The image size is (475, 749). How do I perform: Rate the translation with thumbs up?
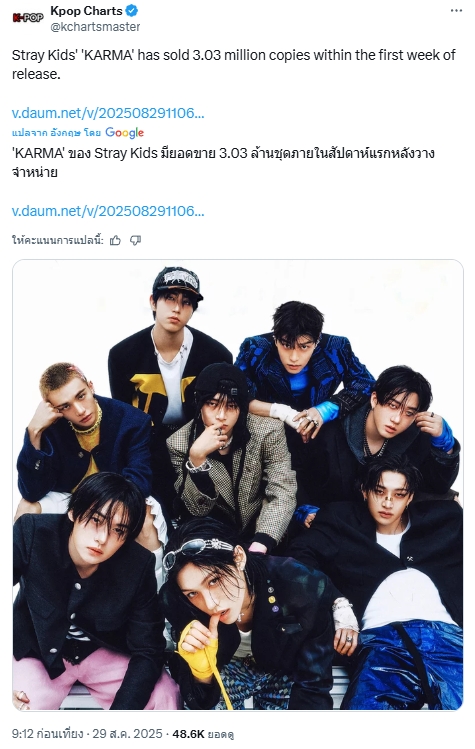(x=115, y=240)
